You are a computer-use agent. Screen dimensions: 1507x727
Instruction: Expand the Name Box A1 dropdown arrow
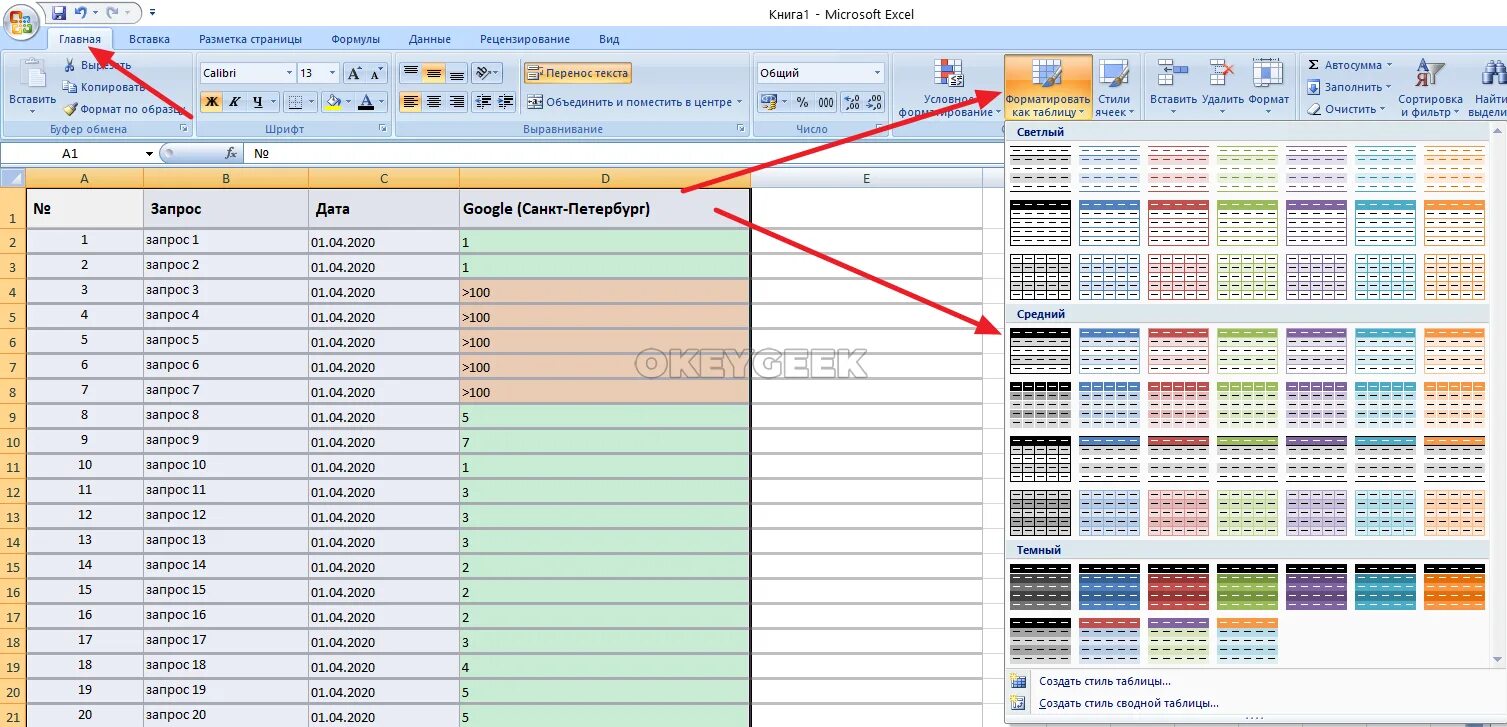[x=149, y=153]
